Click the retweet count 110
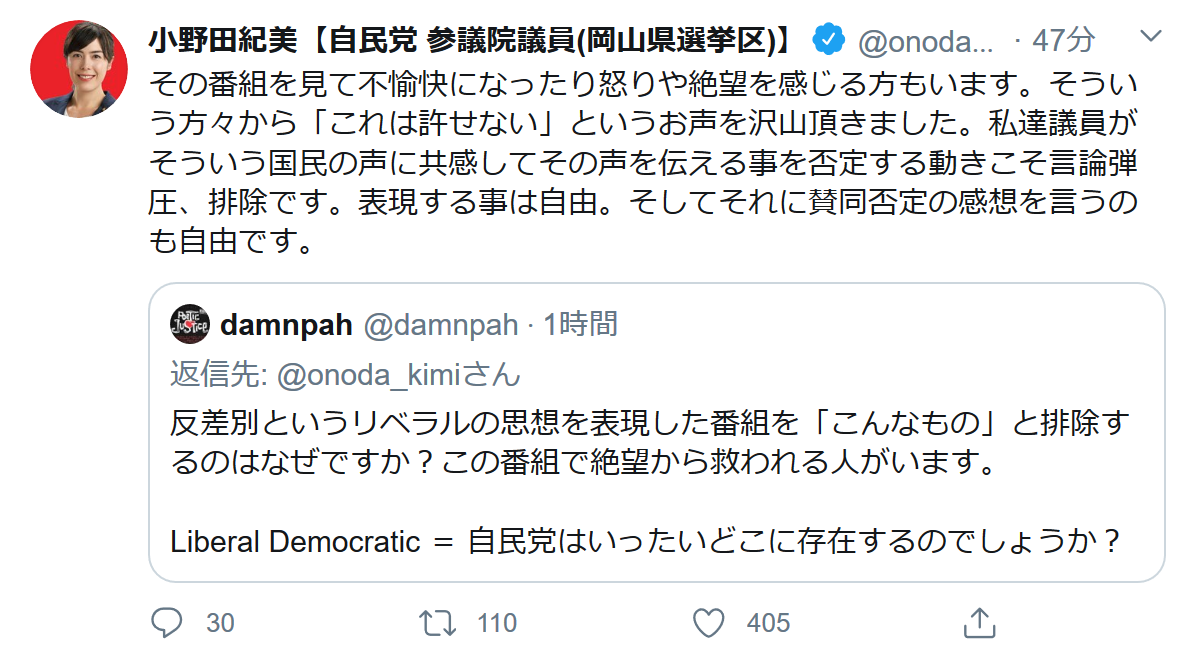1196x662 pixels. click(497, 623)
